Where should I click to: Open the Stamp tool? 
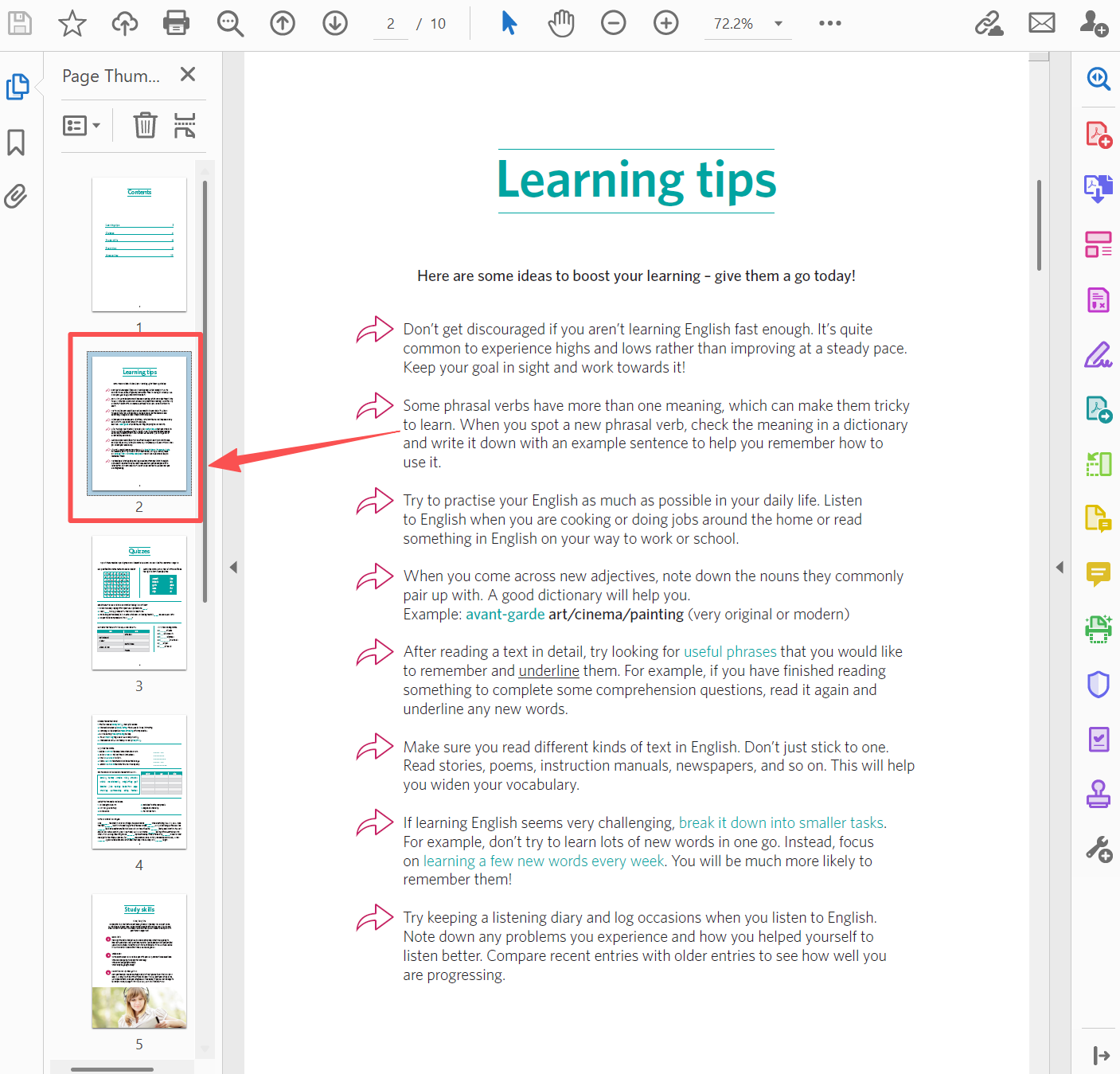pos(1099,794)
